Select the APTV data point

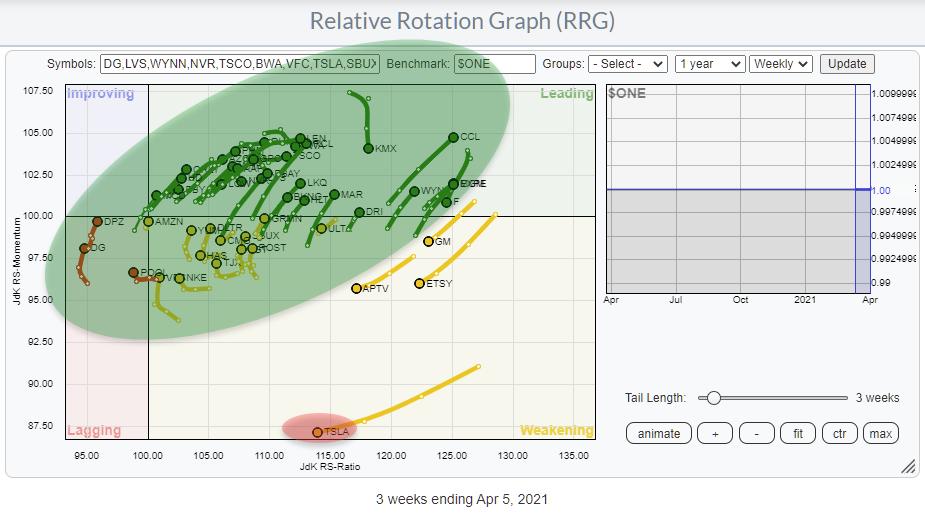(x=356, y=288)
